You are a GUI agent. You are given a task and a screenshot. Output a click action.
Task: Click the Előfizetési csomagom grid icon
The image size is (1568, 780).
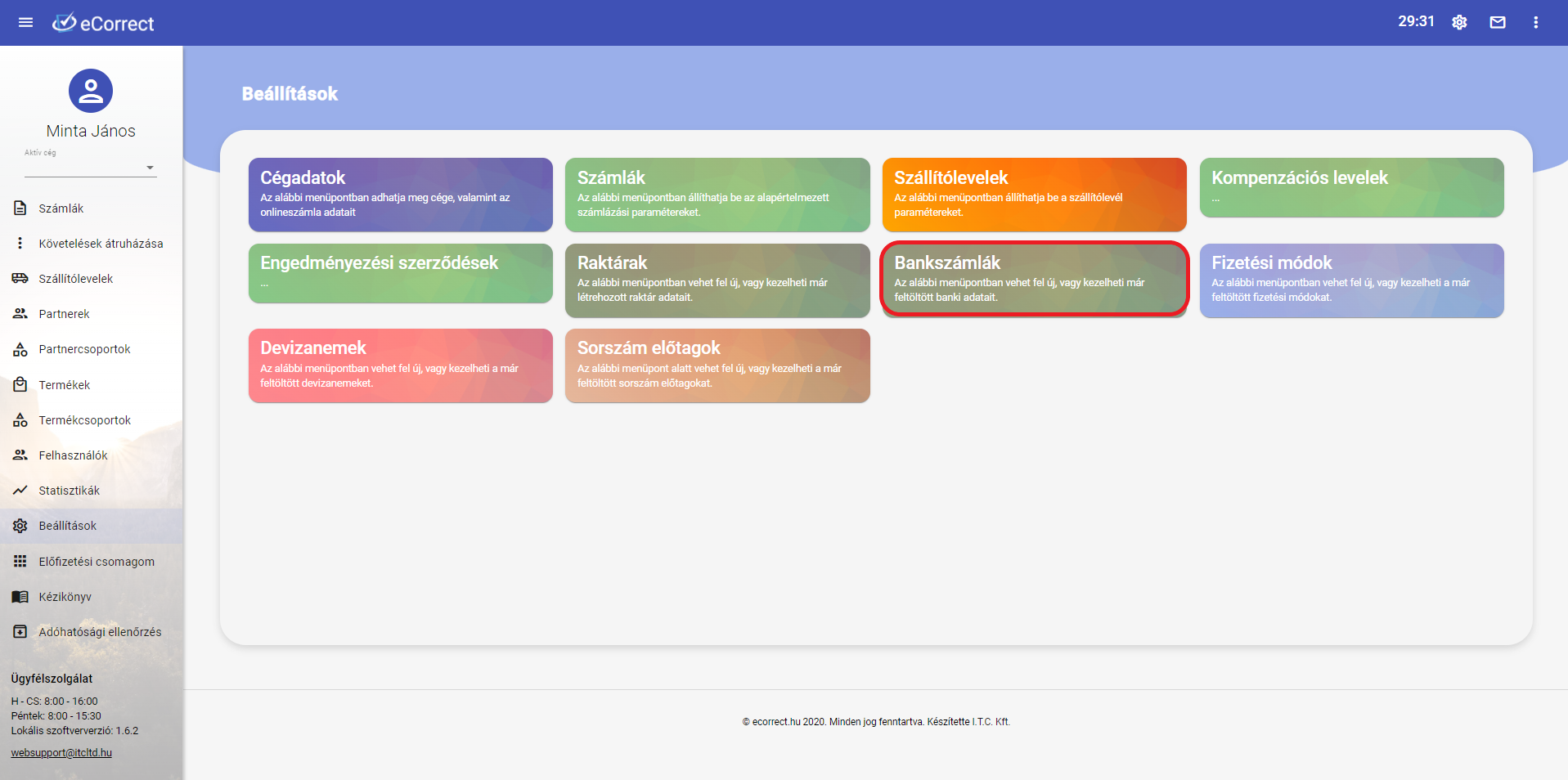pos(20,562)
